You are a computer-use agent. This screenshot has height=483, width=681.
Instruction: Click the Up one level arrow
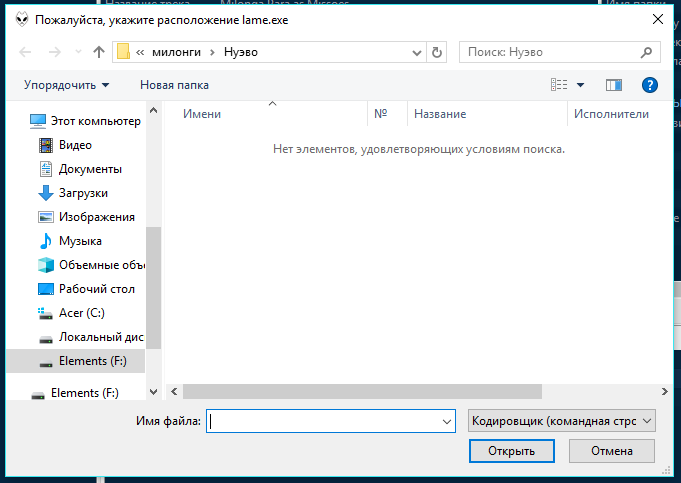[x=98, y=52]
